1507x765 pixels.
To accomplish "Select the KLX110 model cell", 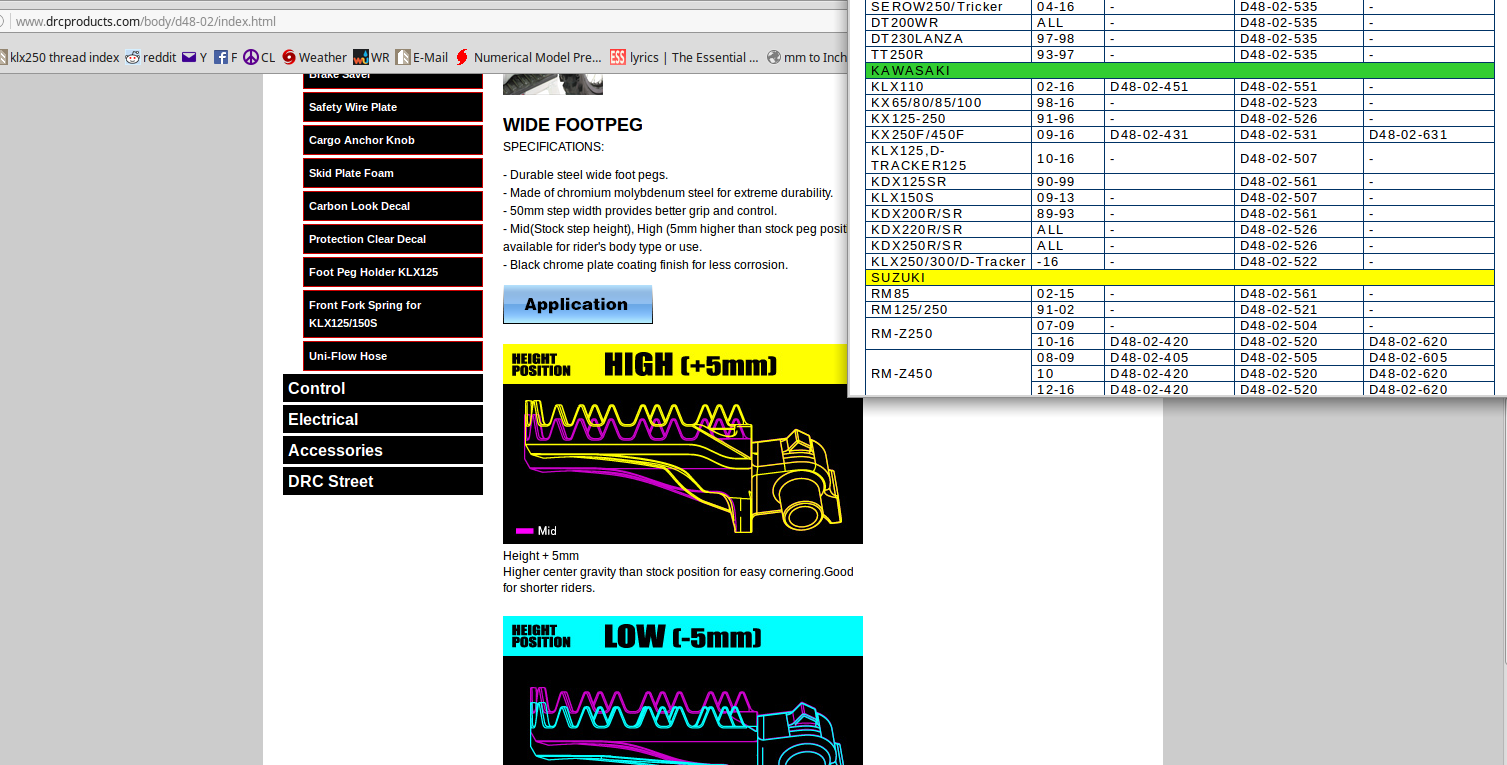I will click(948, 86).
